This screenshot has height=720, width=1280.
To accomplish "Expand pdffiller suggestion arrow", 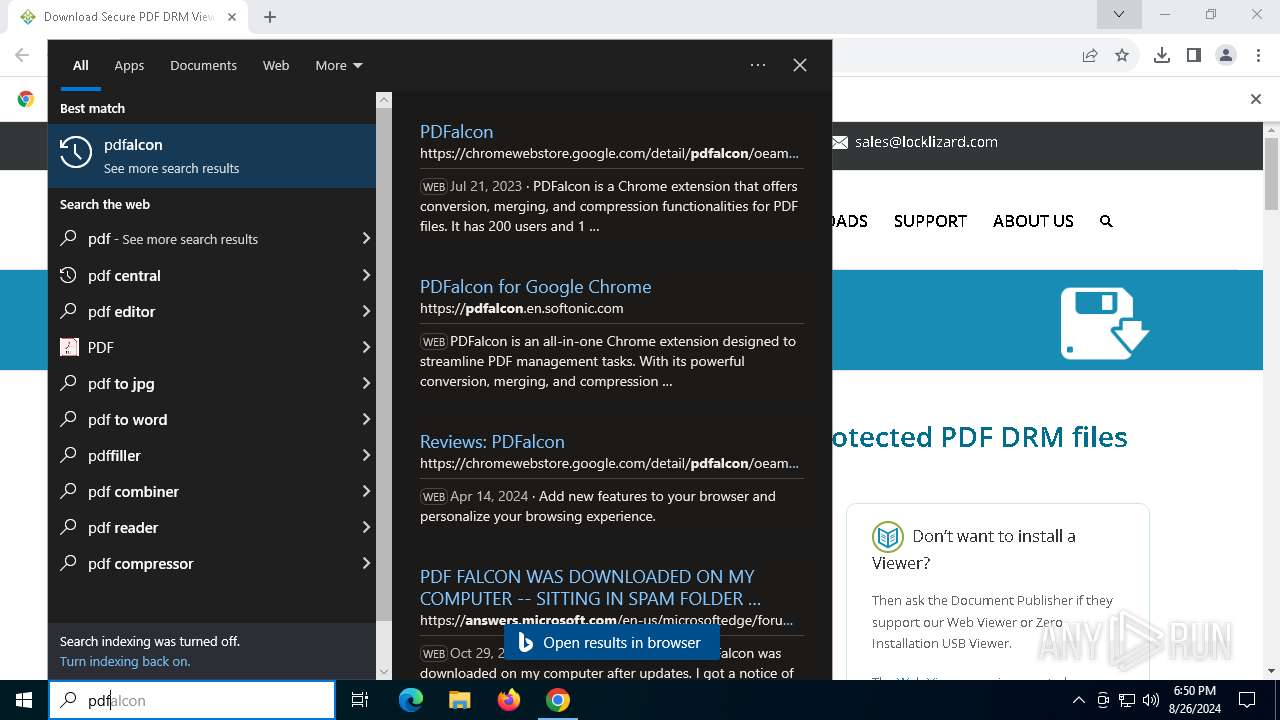I will tap(366, 455).
